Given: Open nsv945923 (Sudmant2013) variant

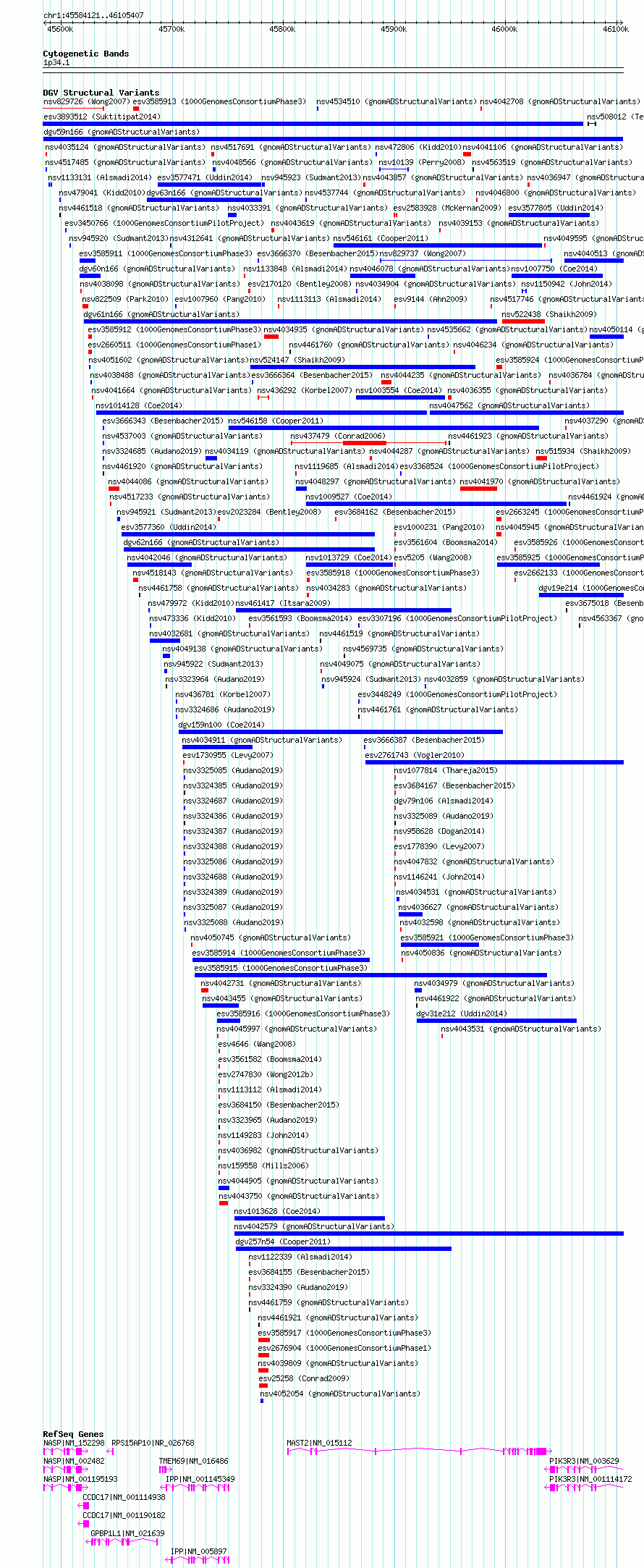Looking at the screenshot, I should (310, 177).
